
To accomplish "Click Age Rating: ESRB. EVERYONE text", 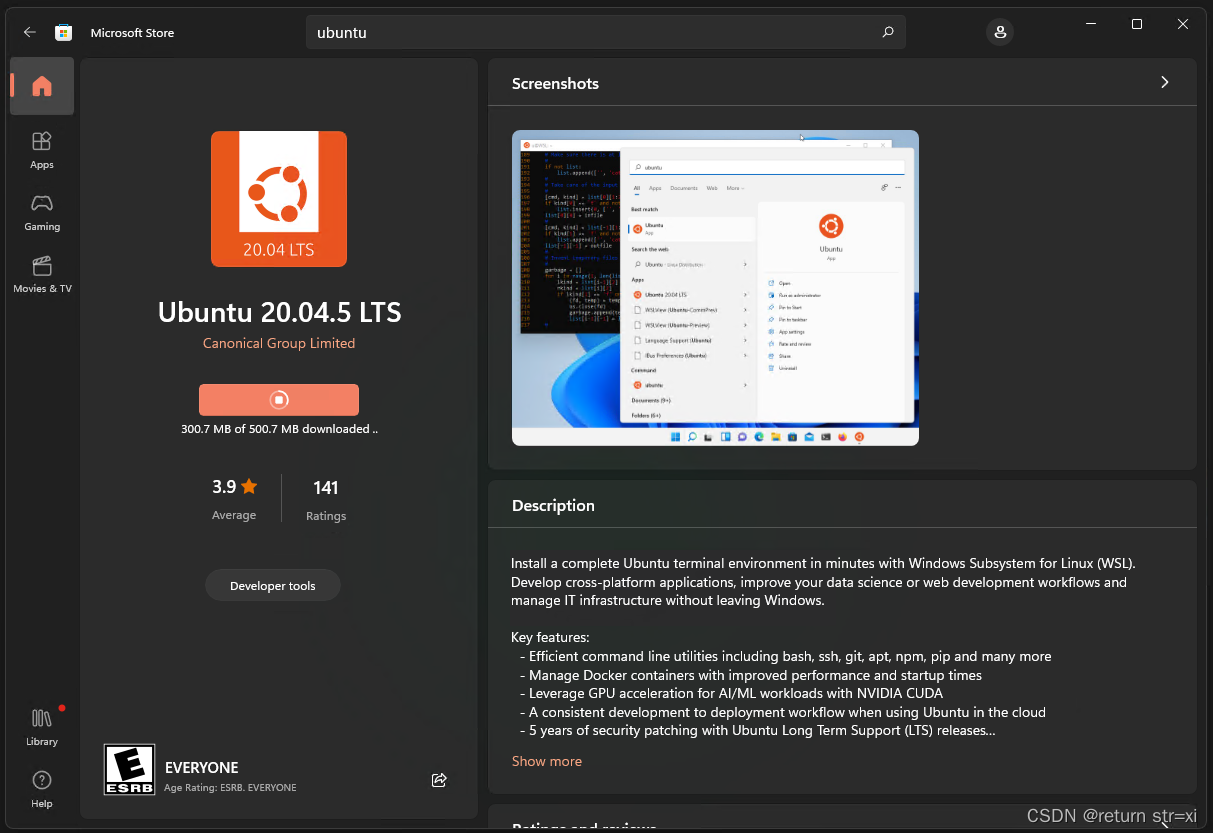I will coord(230,788).
